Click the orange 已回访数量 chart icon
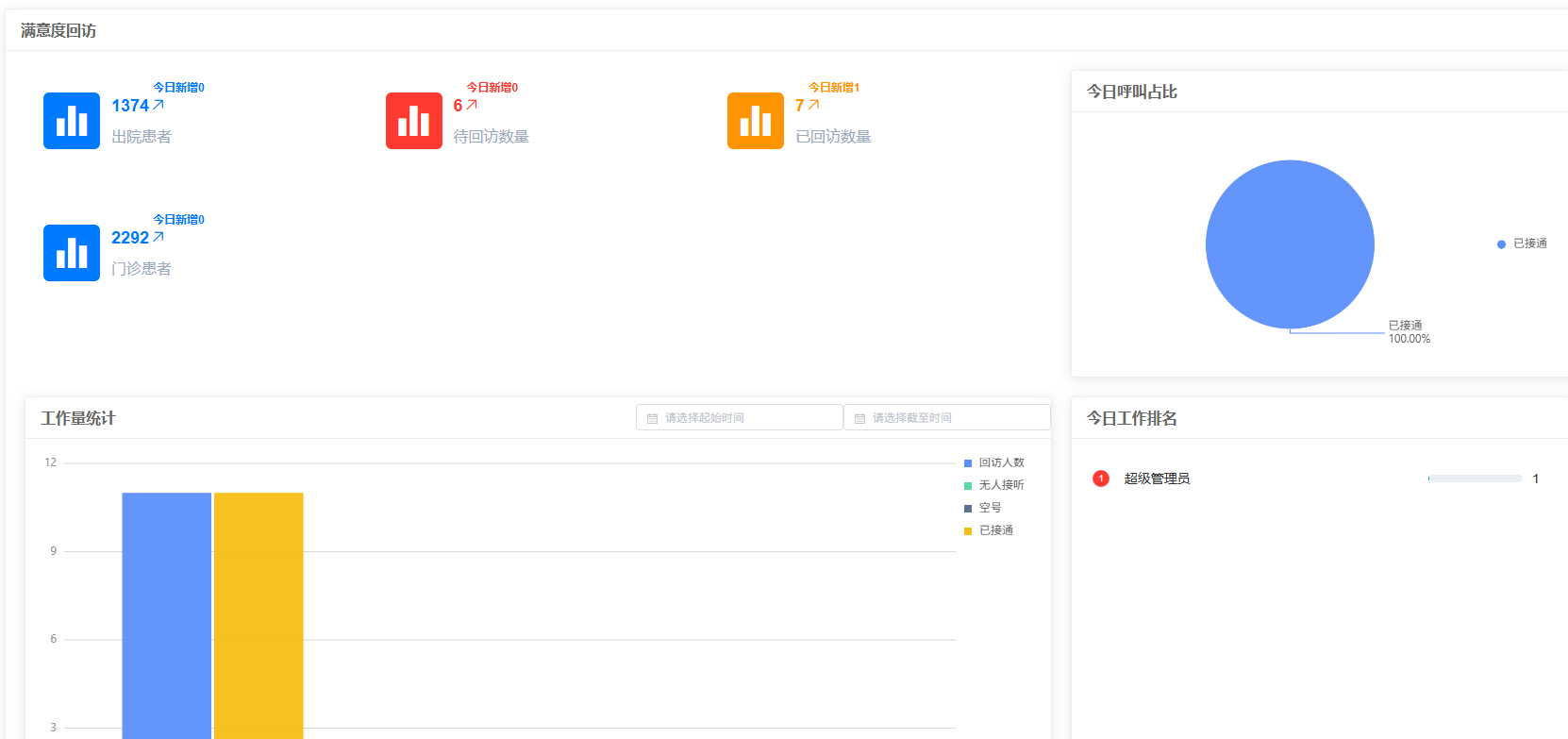 [x=755, y=121]
